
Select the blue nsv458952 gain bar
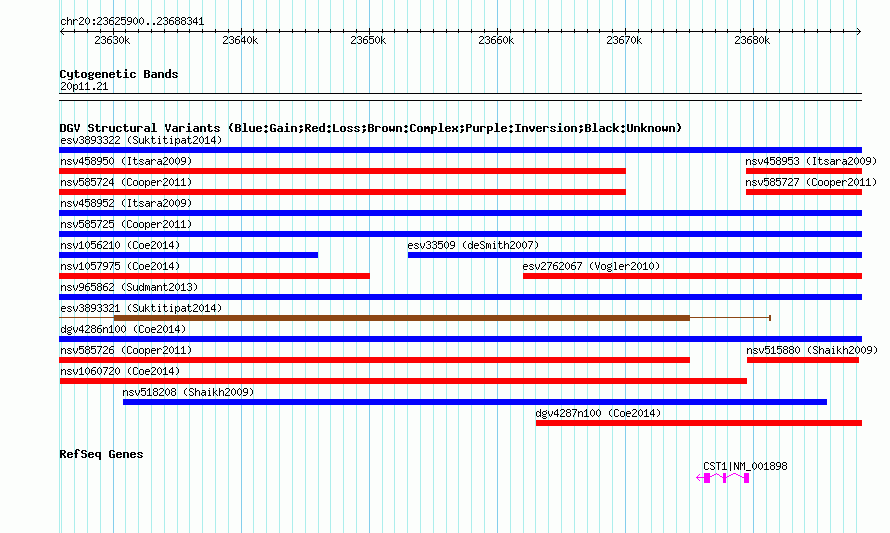tap(460, 213)
